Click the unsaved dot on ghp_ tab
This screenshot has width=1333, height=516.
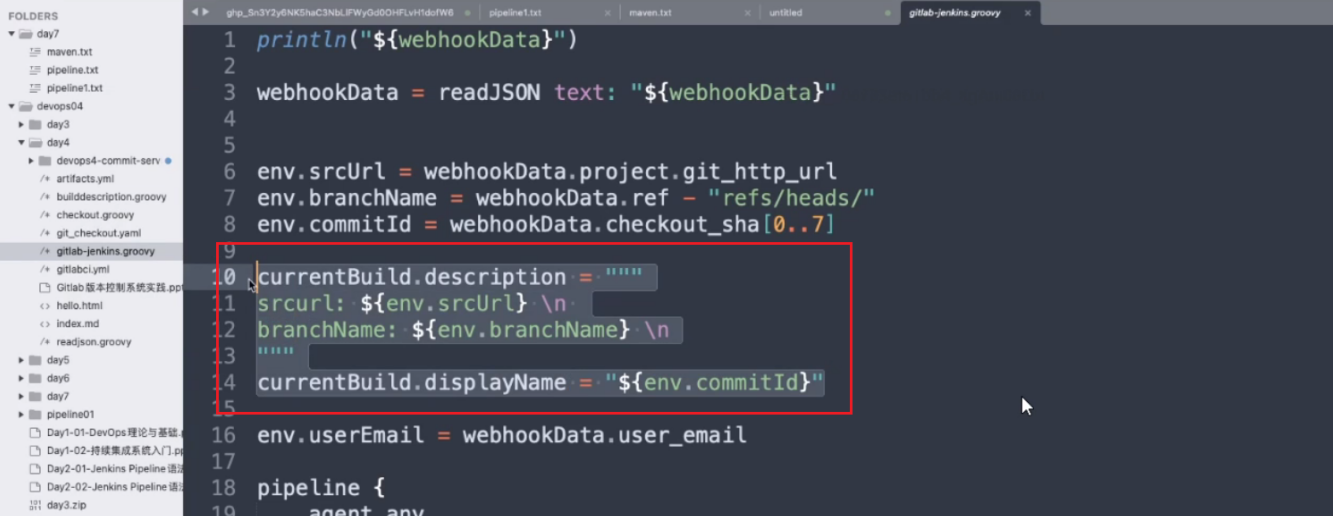click(x=468, y=13)
